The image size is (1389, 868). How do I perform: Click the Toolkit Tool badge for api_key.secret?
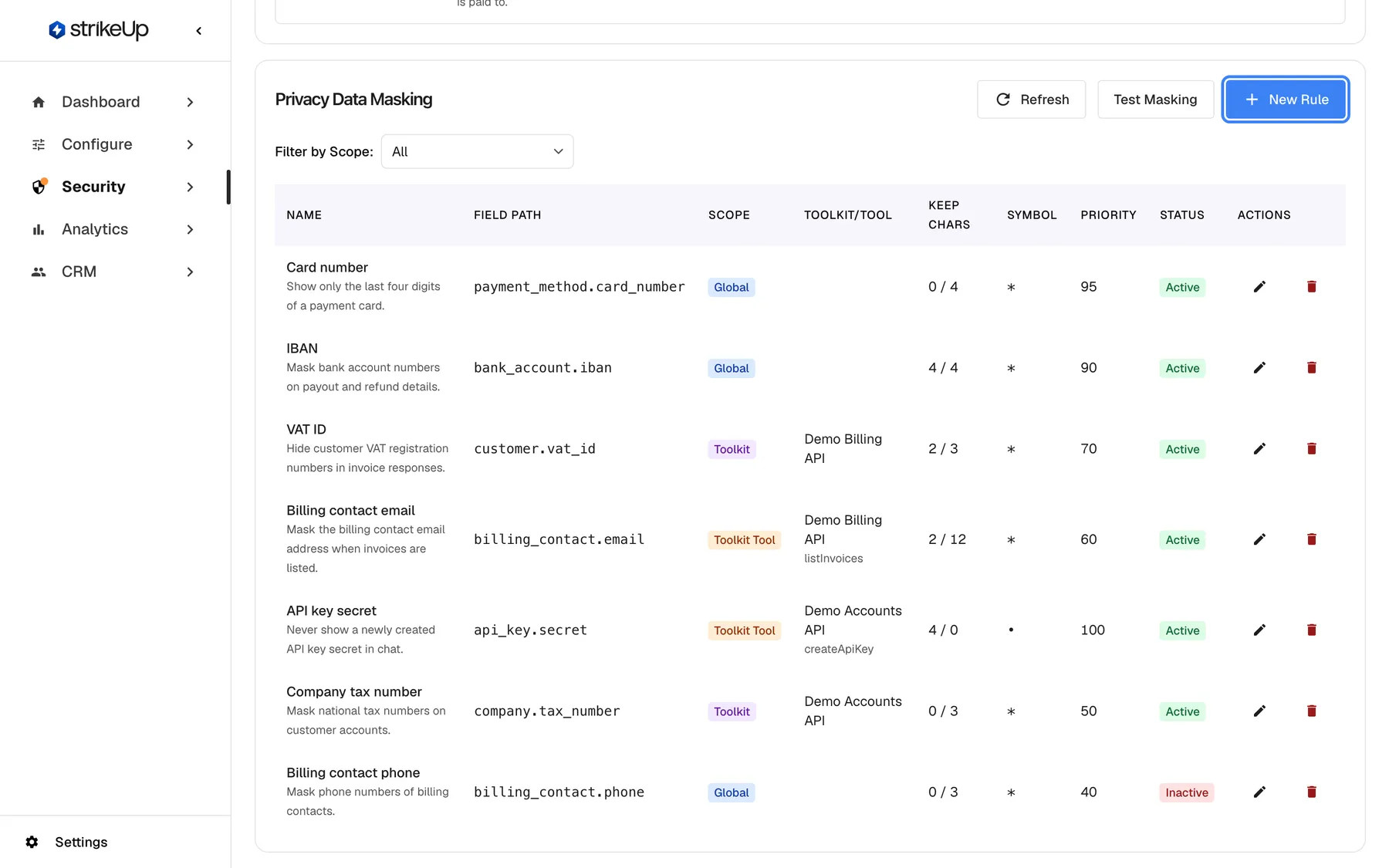click(744, 630)
